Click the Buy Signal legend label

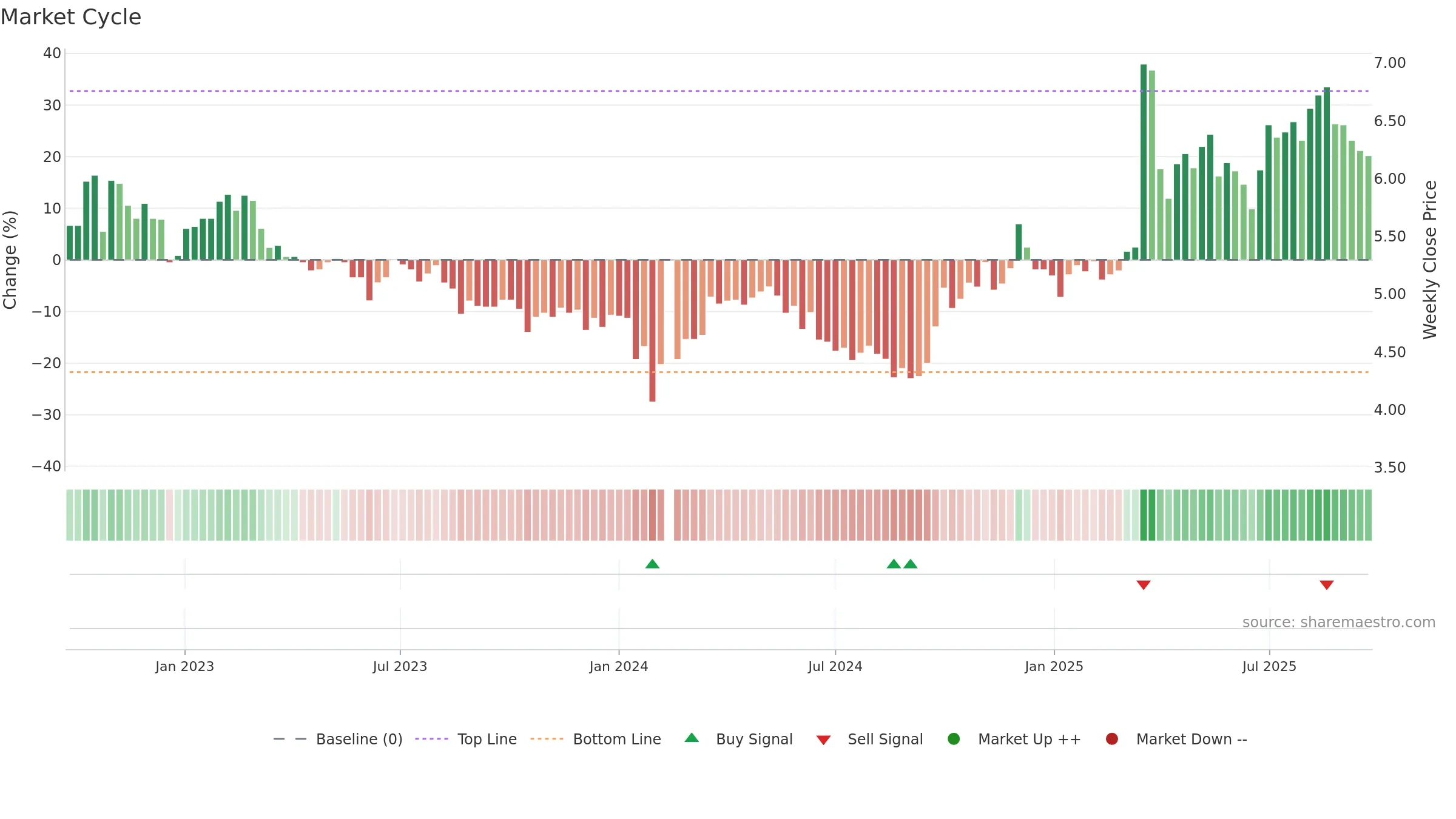pyautogui.click(x=754, y=739)
